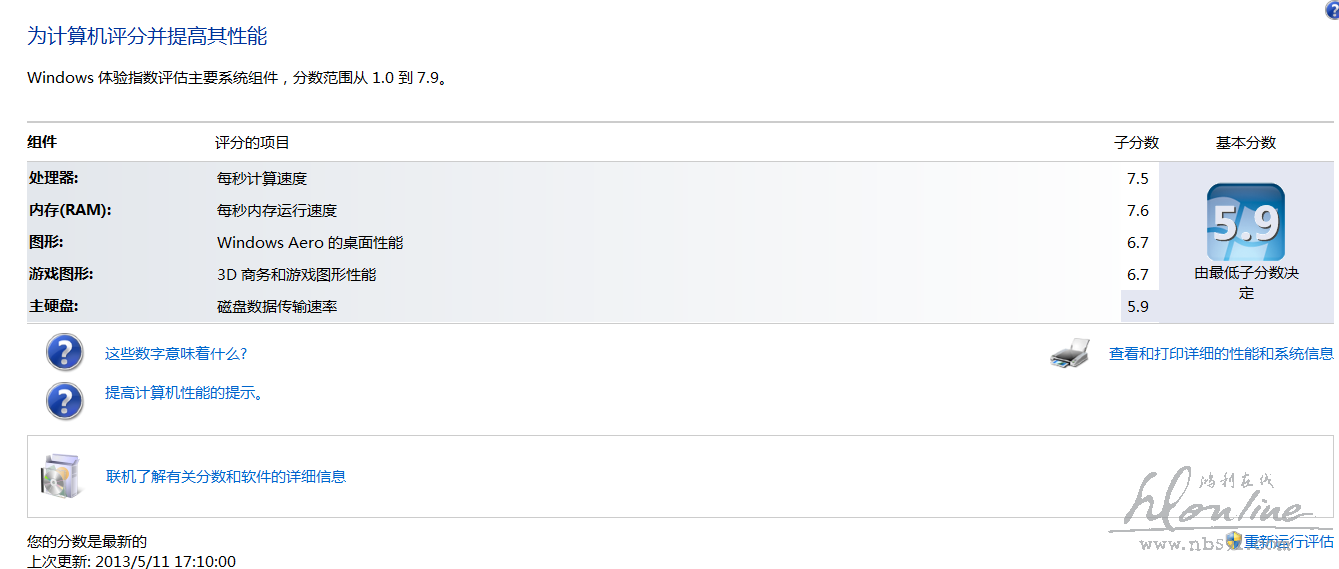Select the 内存(RAM) component row label
This screenshot has height=569, width=1339.
click(70, 210)
